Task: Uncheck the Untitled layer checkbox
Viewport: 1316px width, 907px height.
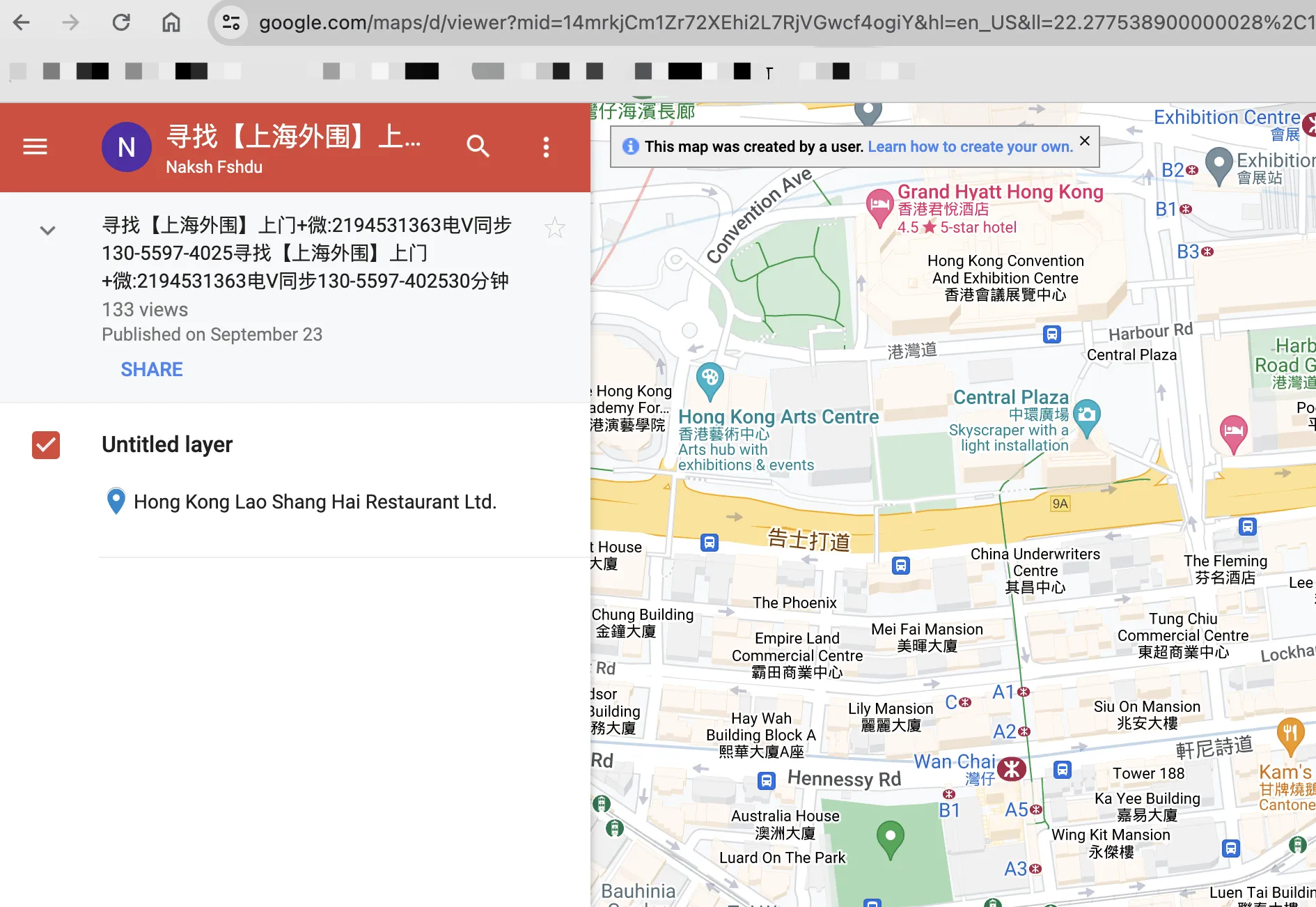Action: [x=46, y=445]
